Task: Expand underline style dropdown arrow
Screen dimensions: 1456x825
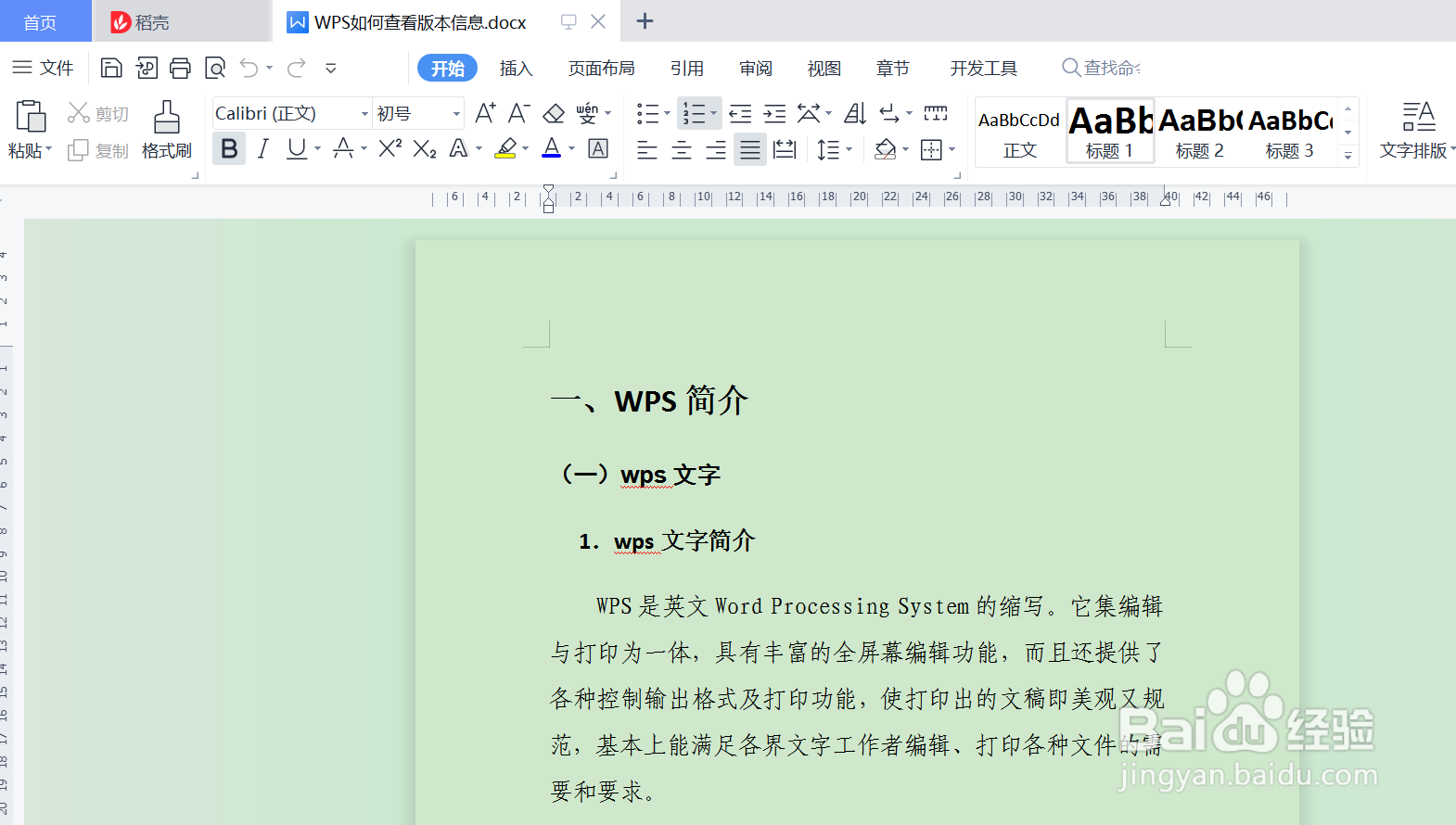Action: [x=317, y=148]
